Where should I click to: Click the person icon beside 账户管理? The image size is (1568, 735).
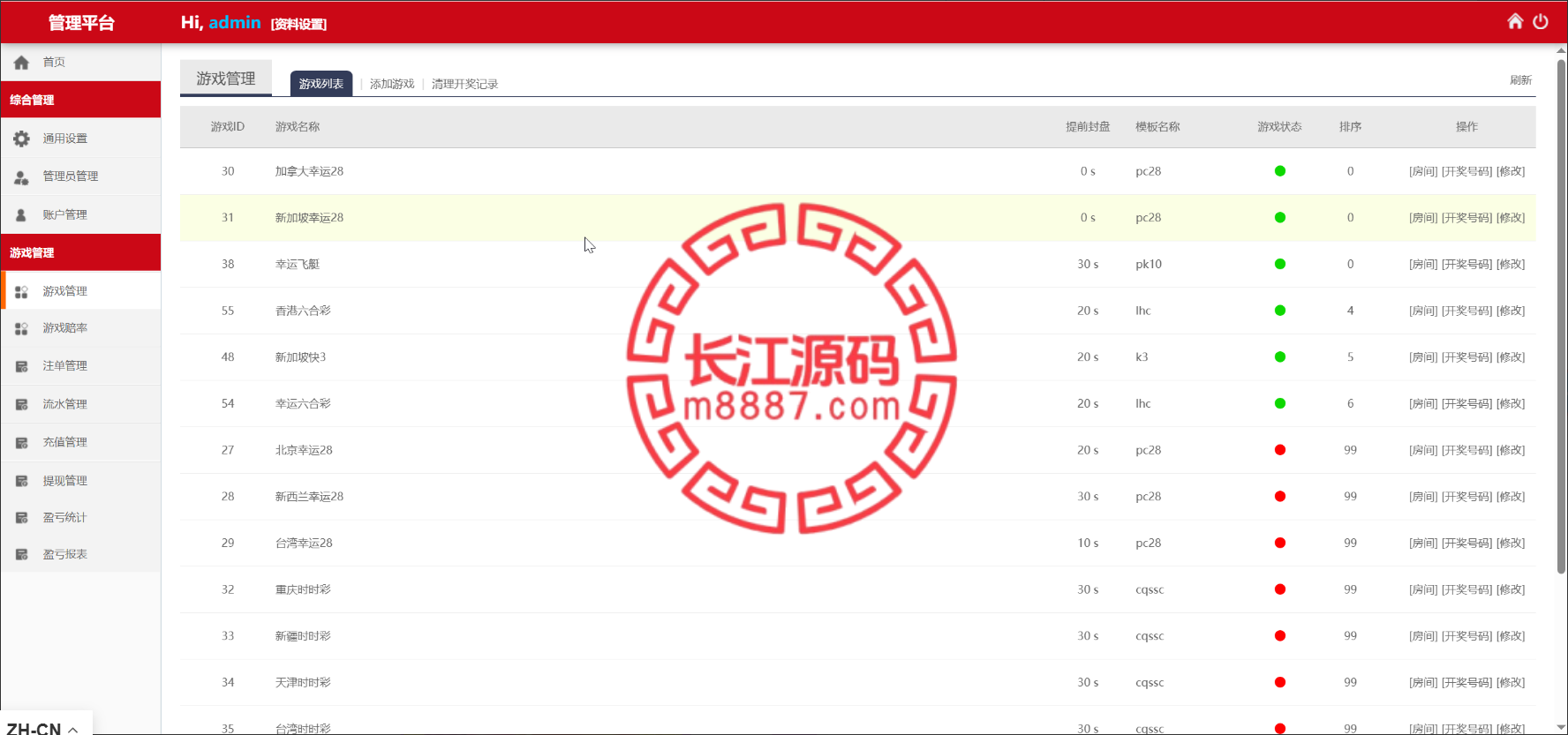pos(21,214)
